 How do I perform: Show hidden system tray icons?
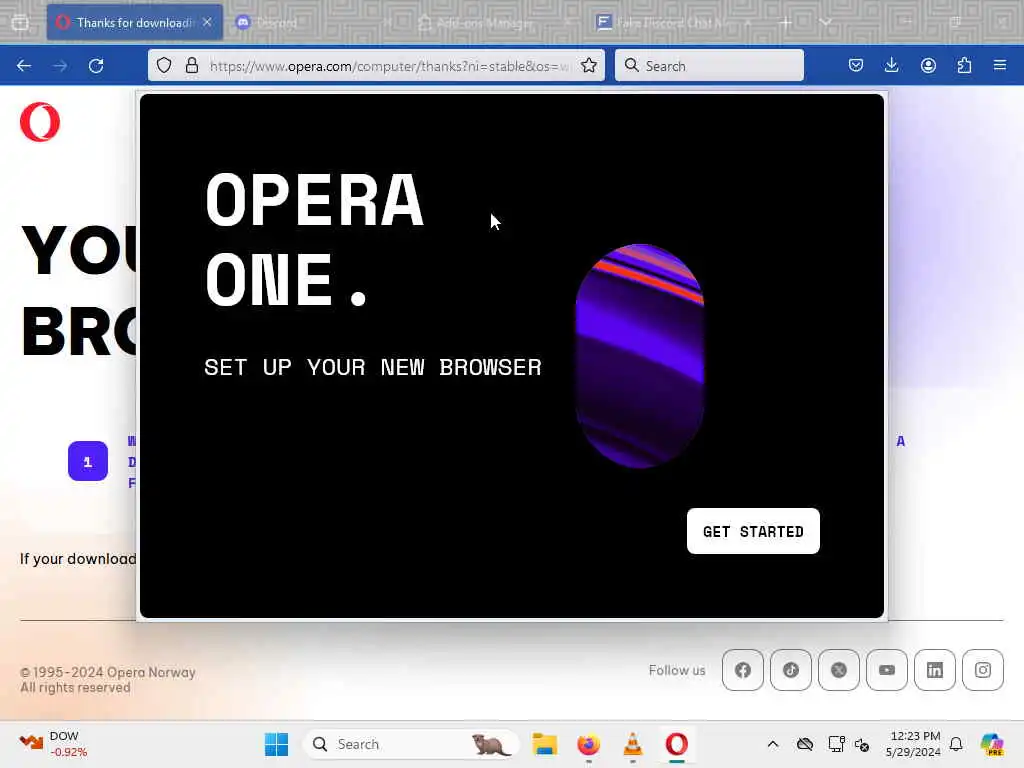click(x=773, y=744)
